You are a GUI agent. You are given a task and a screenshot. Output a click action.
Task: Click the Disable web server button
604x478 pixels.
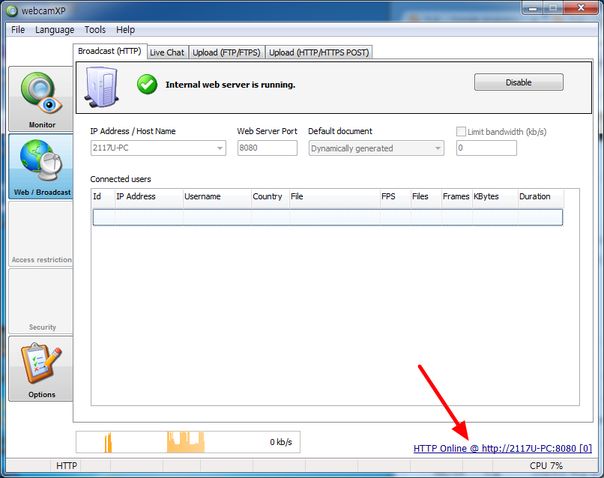pyautogui.click(x=518, y=82)
